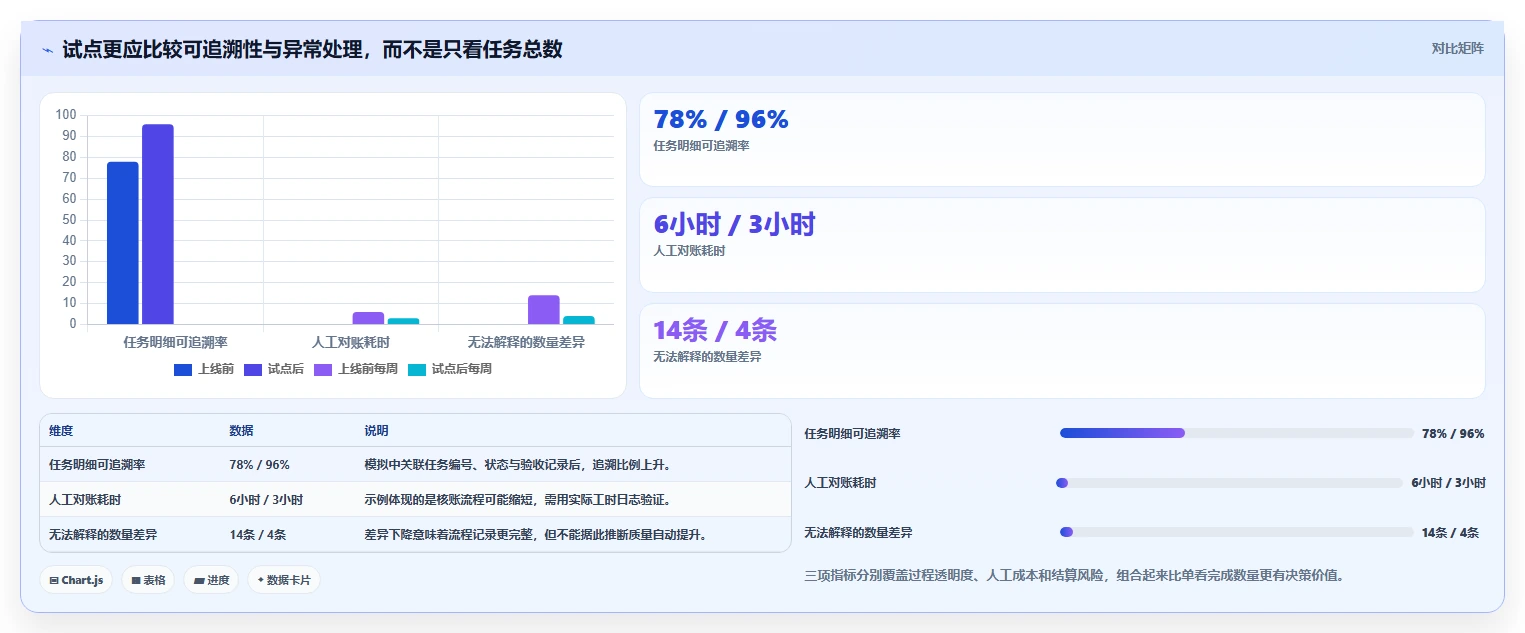1525x633 pixels.
Task: Click the x-axis label 人工对账耗时 under the chart
Action: (x=351, y=342)
